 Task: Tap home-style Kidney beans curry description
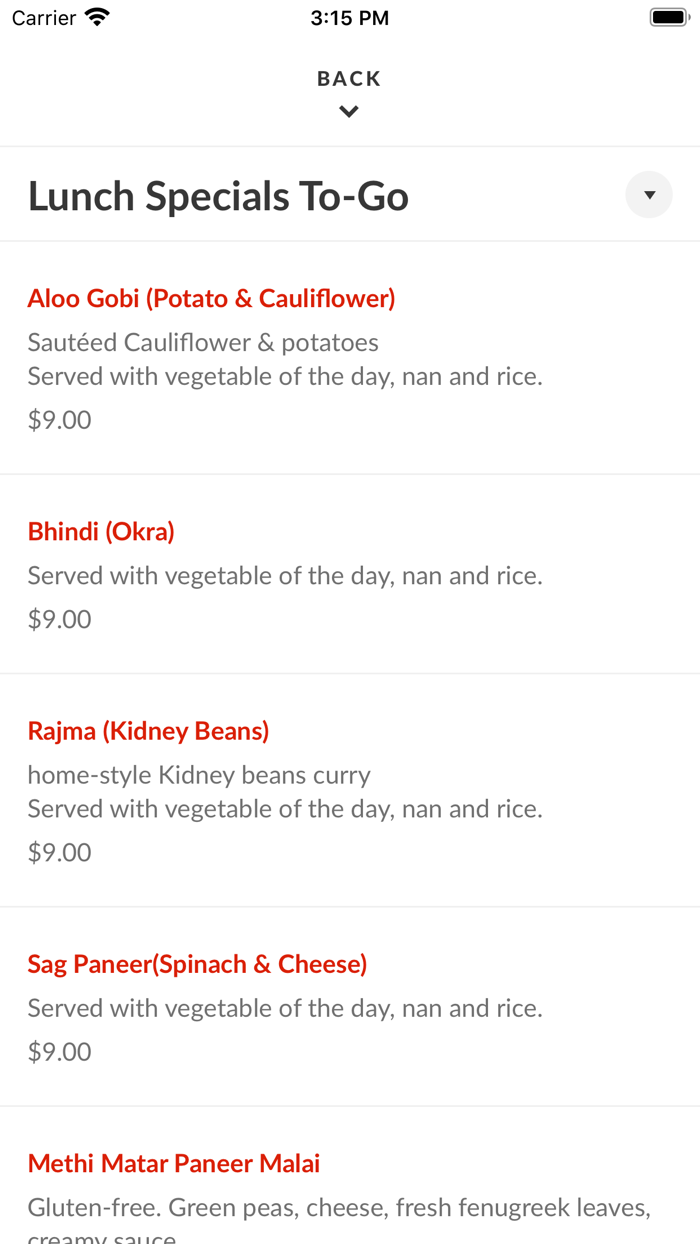199,775
